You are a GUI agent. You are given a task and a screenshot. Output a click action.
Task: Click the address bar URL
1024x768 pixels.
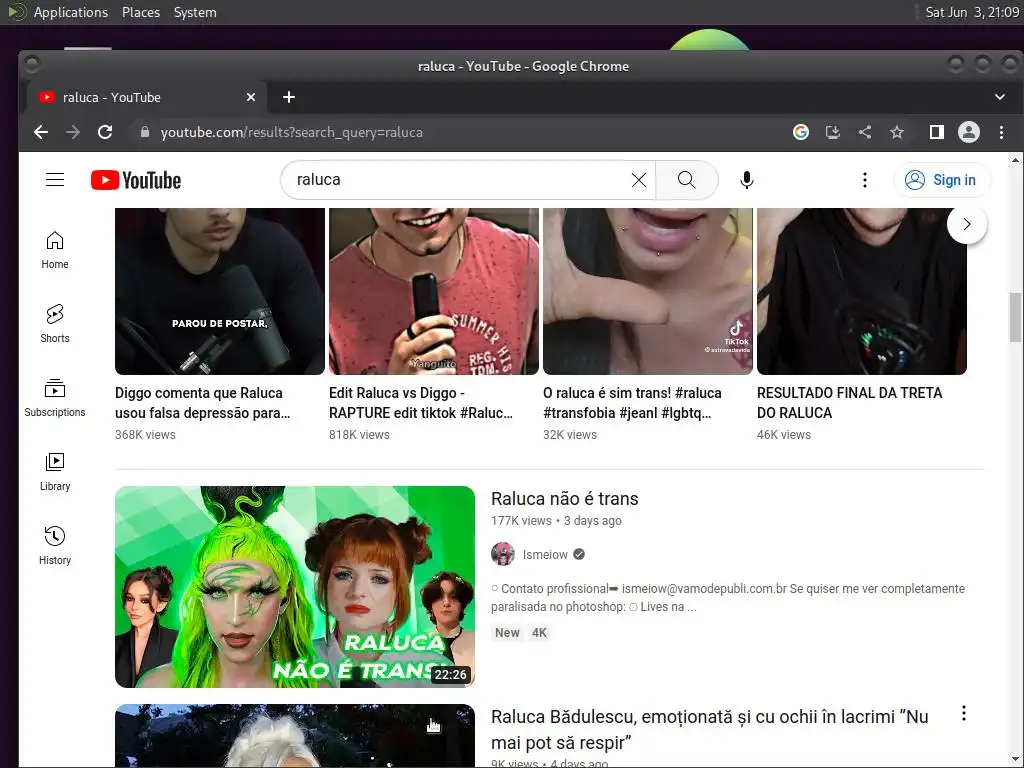[x=291, y=133]
